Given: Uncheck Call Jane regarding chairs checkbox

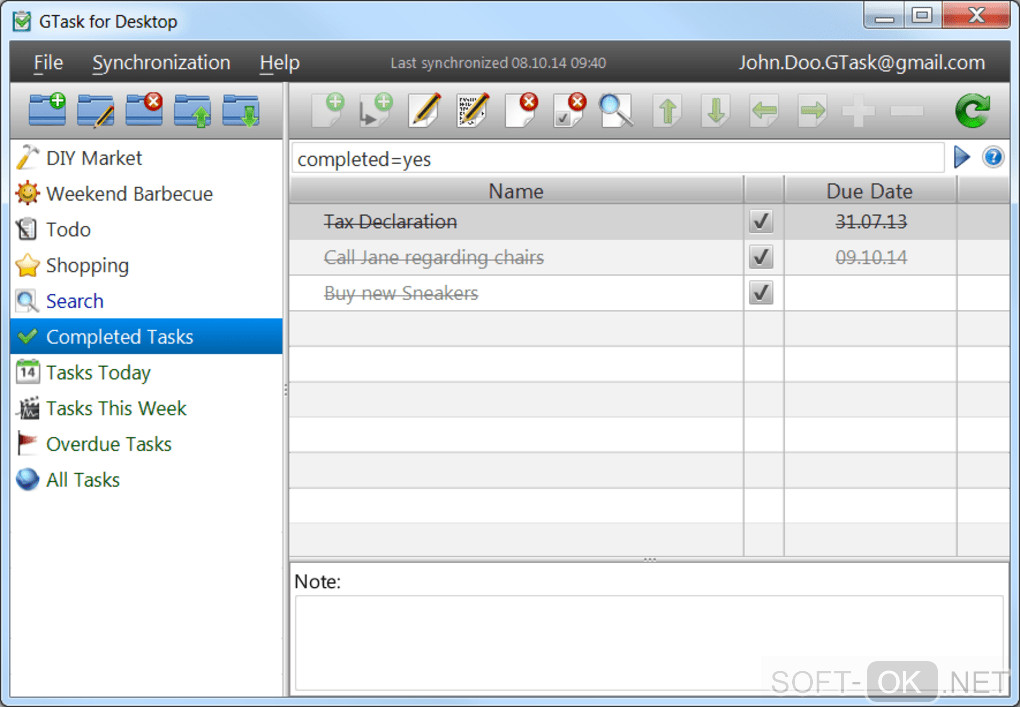Looking at the screenshot, I should pyautogui.click(x=760, y=257).
